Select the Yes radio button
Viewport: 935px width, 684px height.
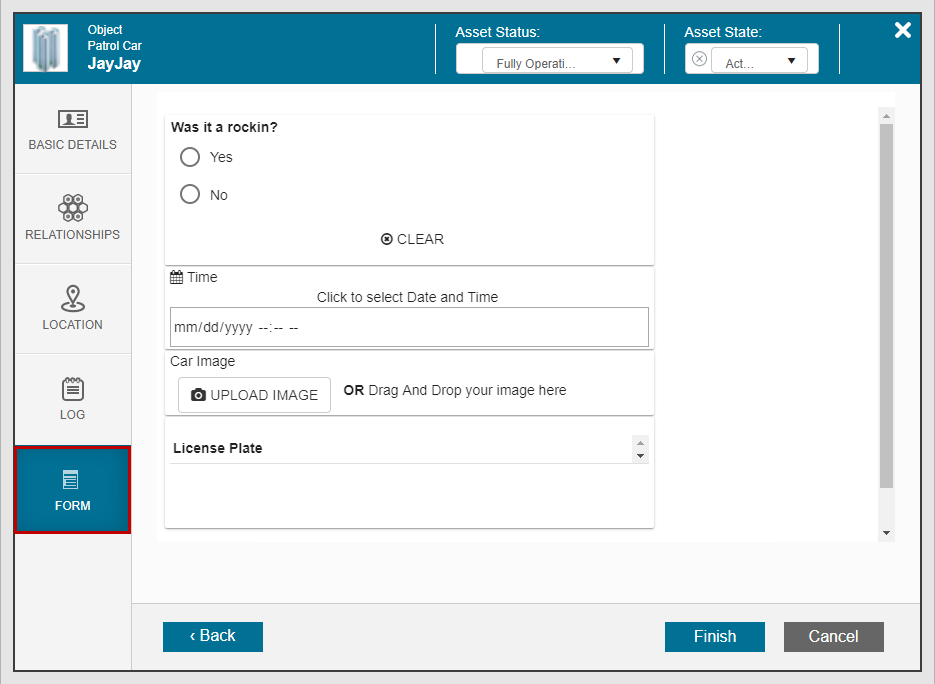pyautogui.click(x=190, y=157)
